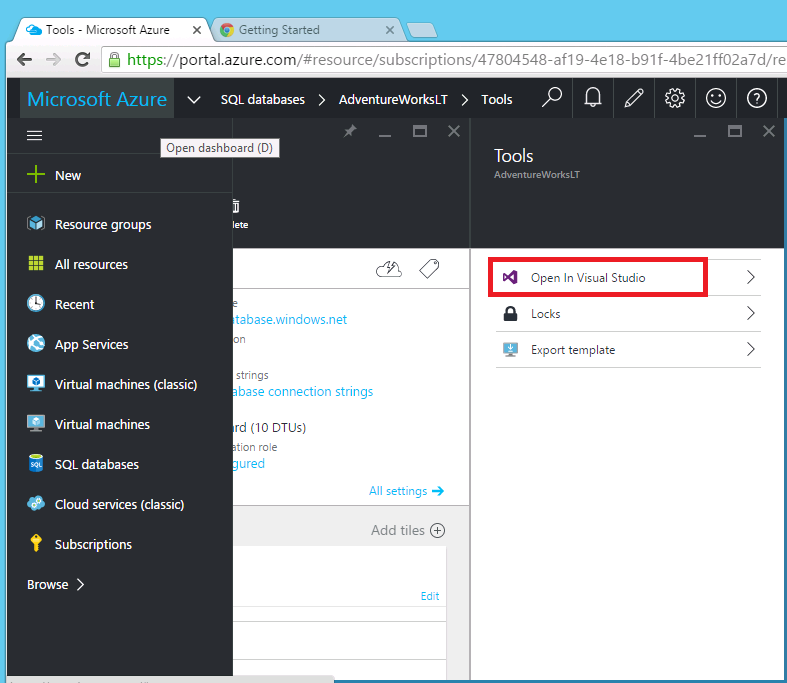
Task: Open search with magnifier icon
Action: coord(552,97)
